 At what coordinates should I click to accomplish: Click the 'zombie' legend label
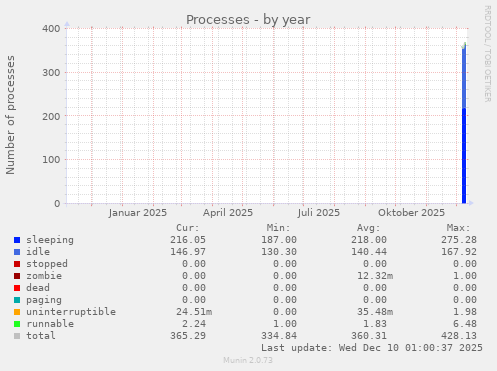pos(44,276)
